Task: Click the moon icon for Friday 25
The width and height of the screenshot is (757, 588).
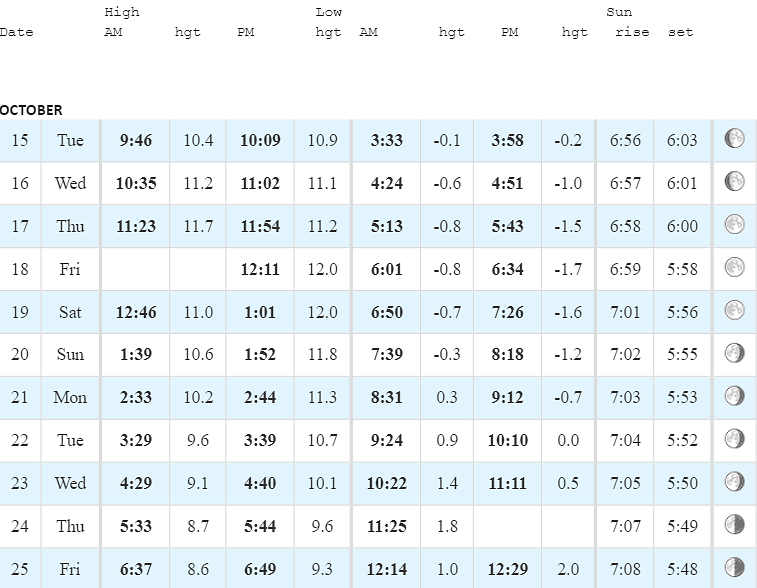Action: 735,567
